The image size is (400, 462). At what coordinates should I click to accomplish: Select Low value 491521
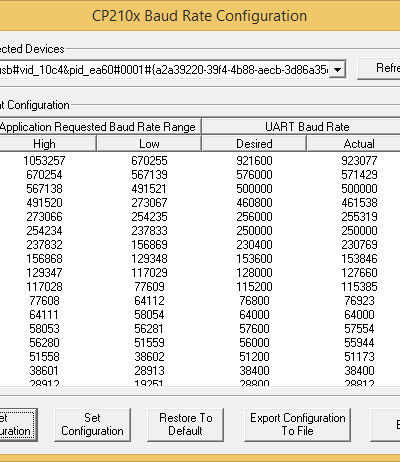[x=149, y=189]
